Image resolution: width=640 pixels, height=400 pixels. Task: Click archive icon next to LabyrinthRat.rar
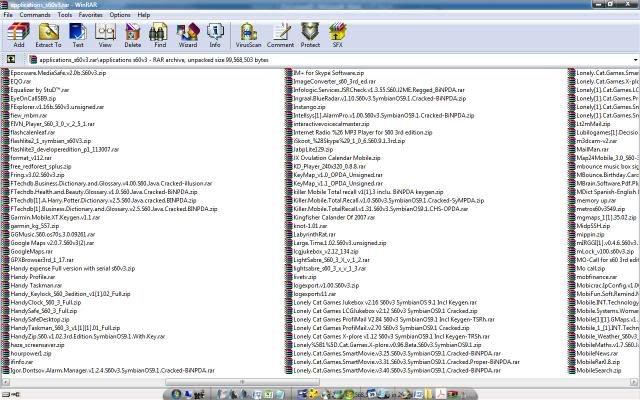pos(289,234)
